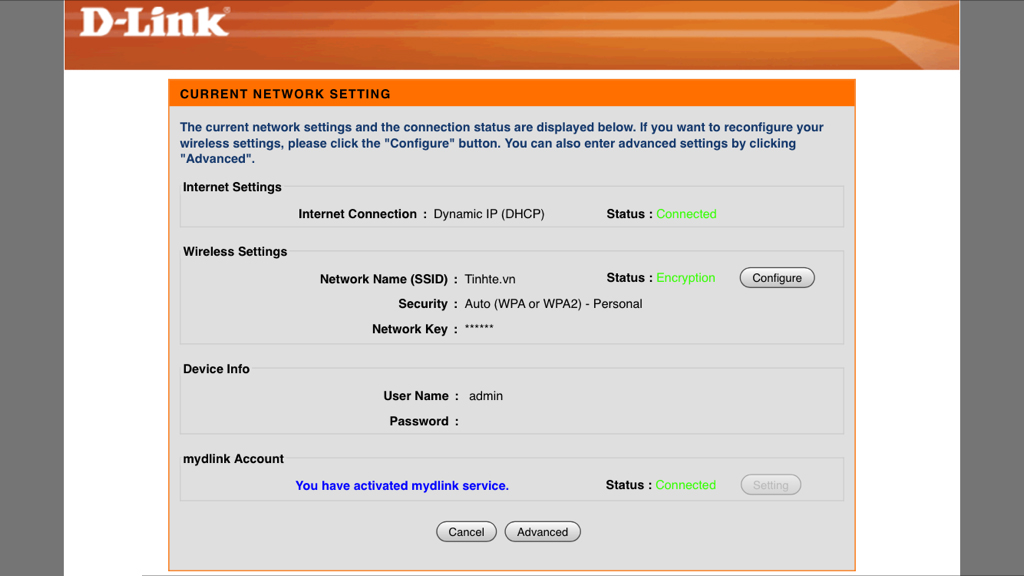Open the Advanced settings button
This screenshot has height=576, width=1024.
[542, 532]
